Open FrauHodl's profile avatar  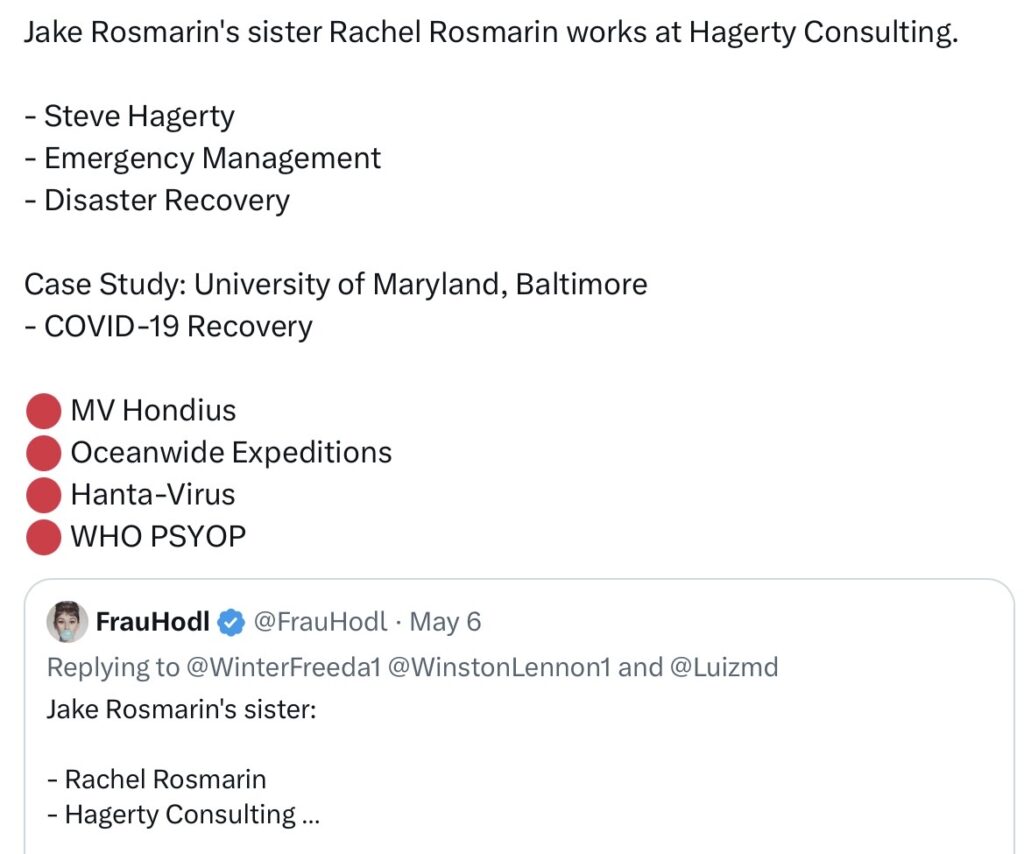(x=67, y=622)
